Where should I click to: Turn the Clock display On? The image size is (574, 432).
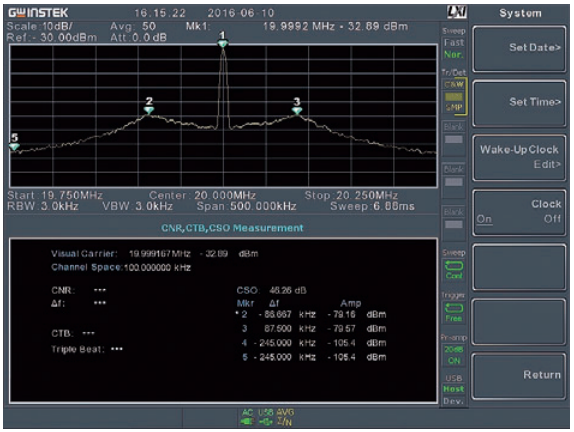point(484,219)
